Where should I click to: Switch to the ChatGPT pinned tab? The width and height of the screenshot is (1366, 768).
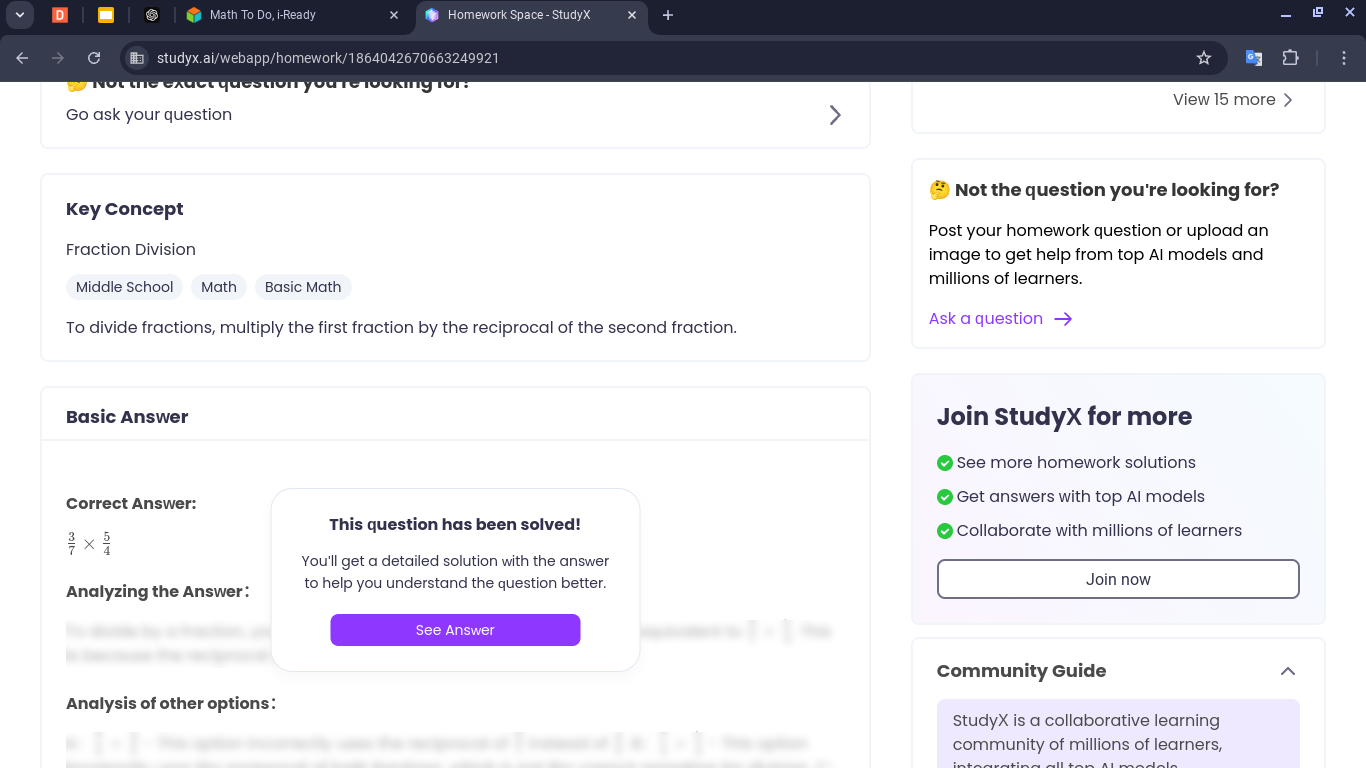tap(152, 15)
